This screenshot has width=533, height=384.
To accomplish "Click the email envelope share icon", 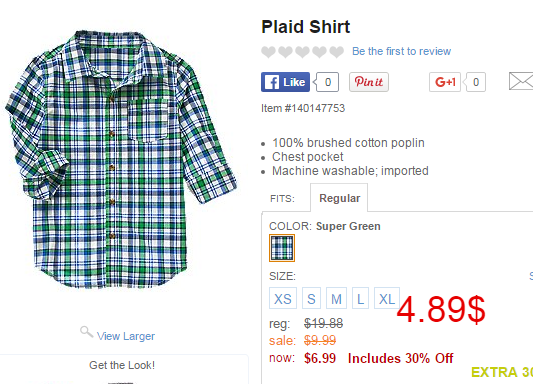I will coord(521,81).
